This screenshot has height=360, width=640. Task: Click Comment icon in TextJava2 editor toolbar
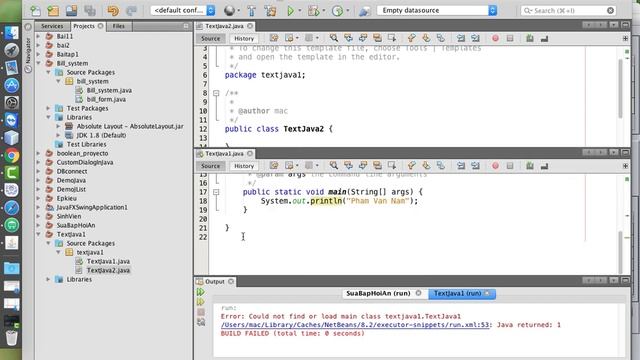530,38
